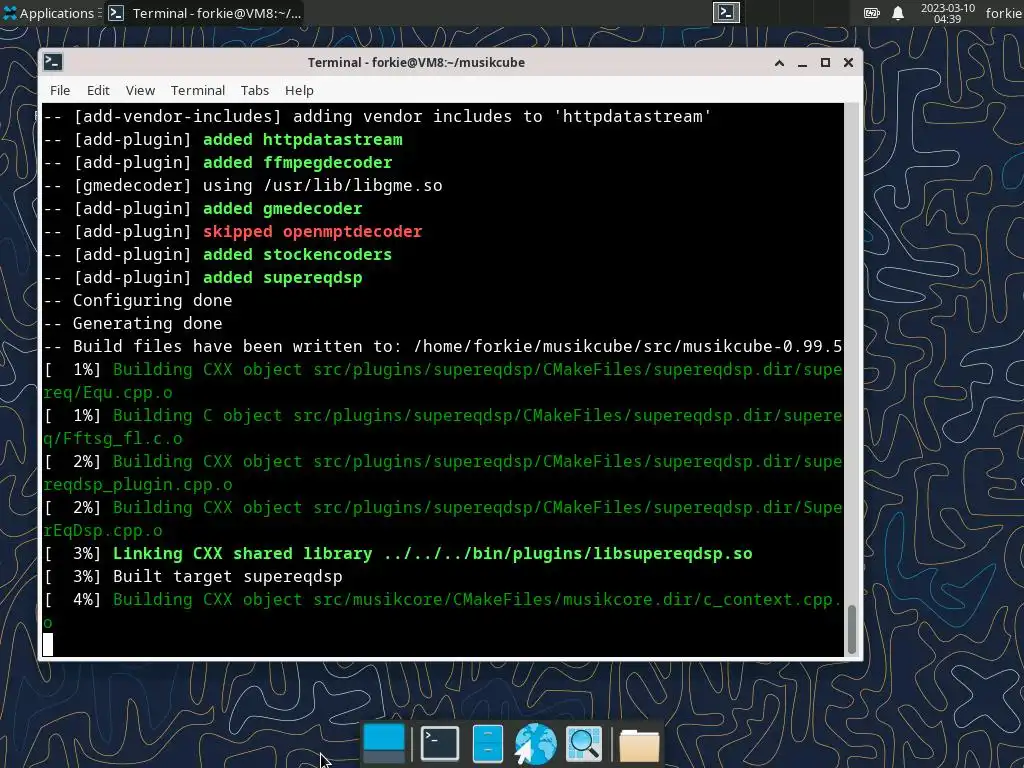Open the Help menu
The image size is (1024, 768).
click(x=299, y=90)
